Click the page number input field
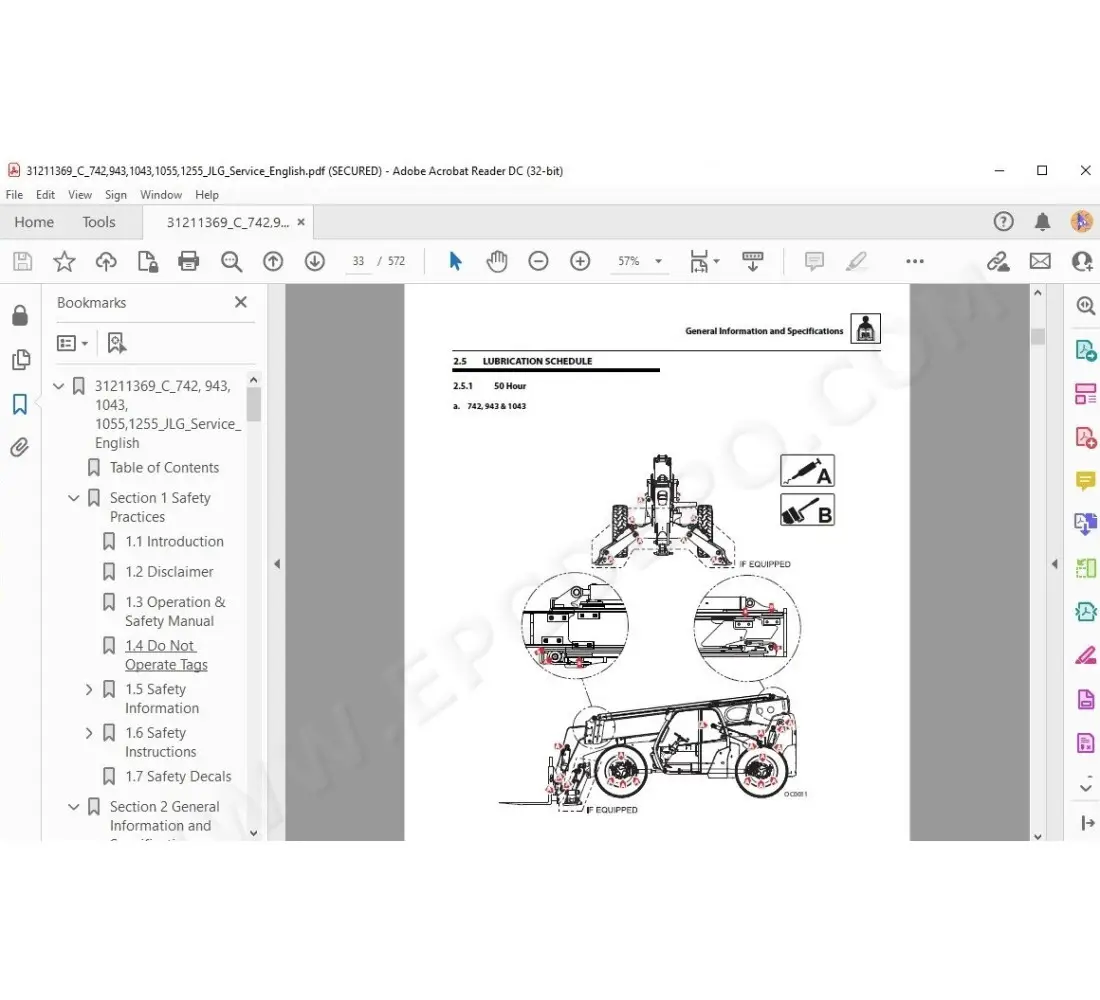 [x=358, y=261]
